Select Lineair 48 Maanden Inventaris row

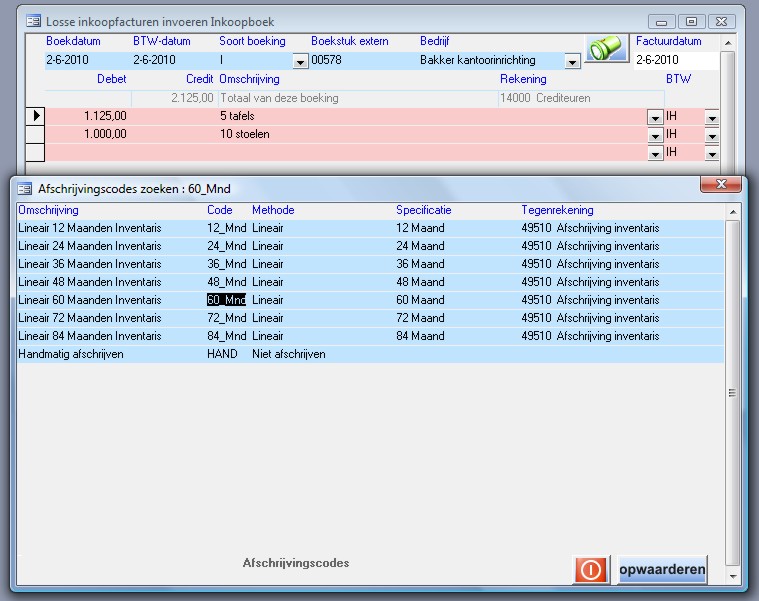pyautogui.click(x=370, y=282)
